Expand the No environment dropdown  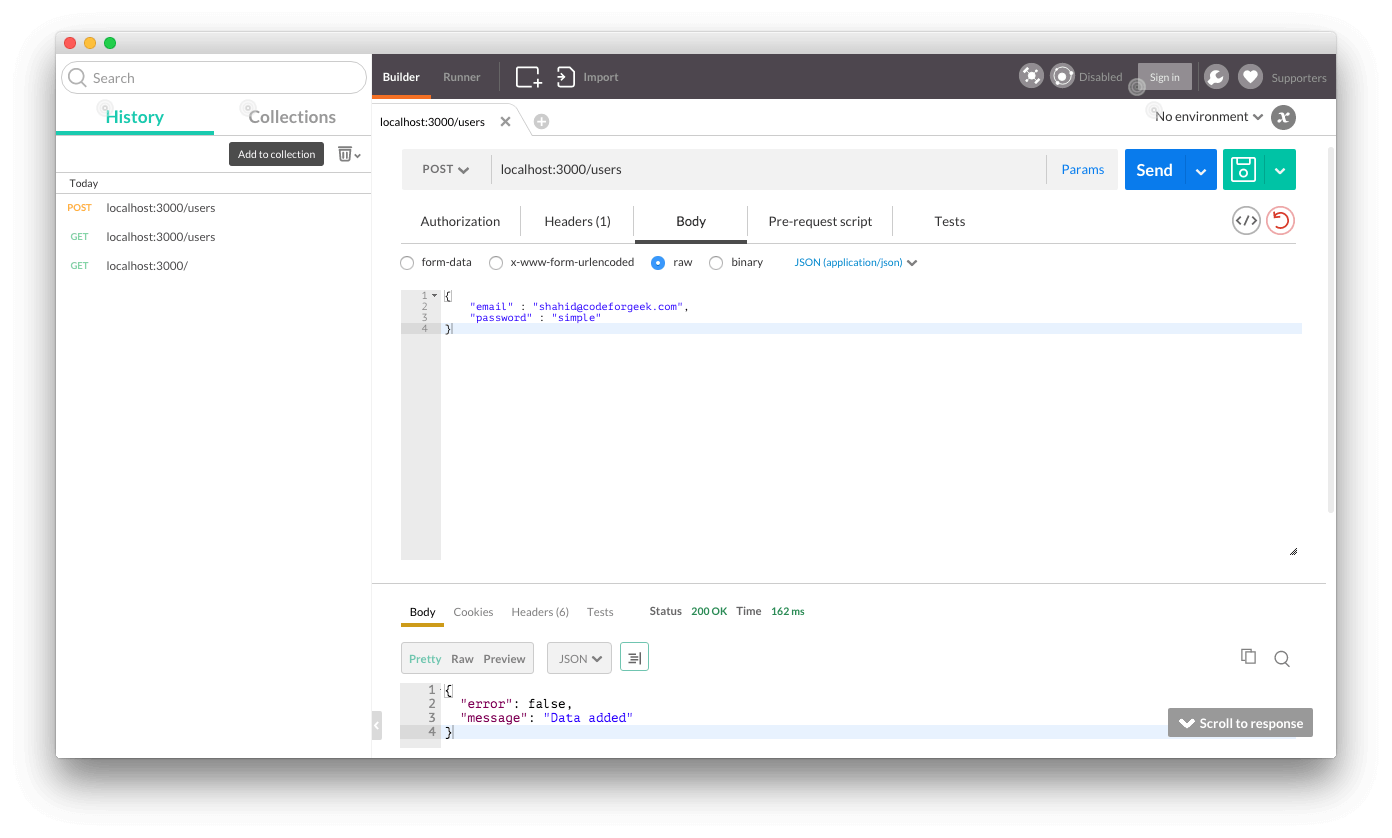(x=1208, y=117)
